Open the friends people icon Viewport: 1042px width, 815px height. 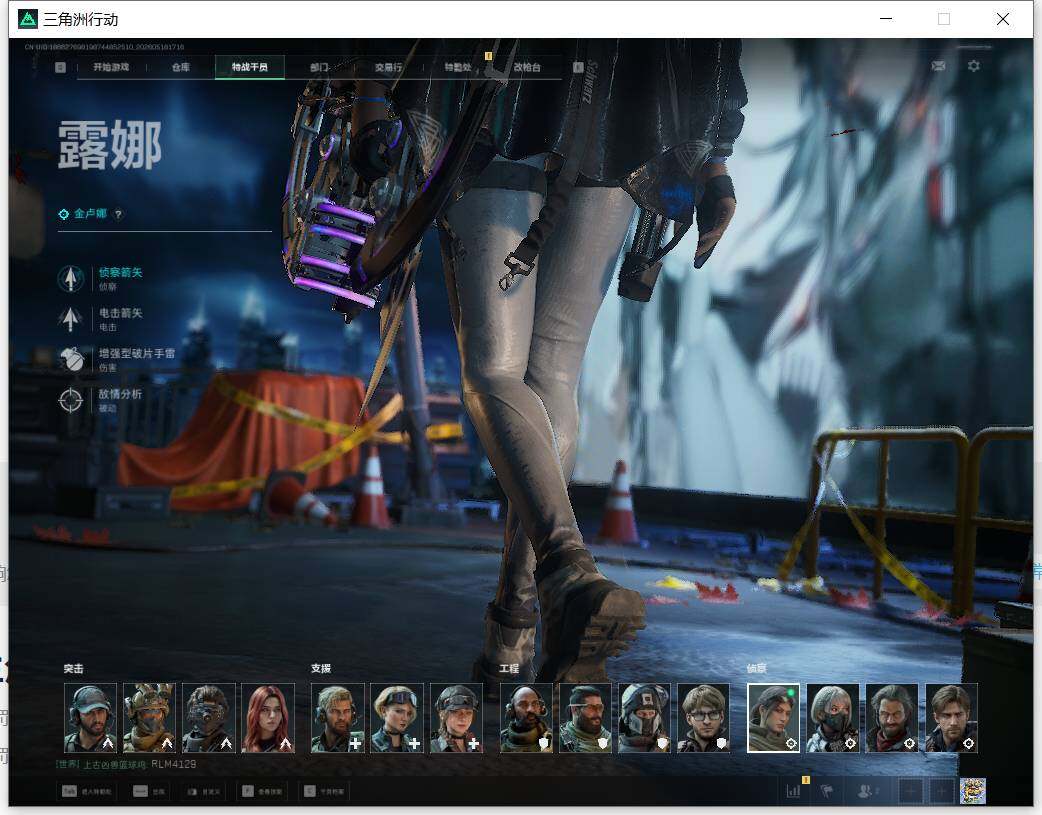click(x=867, y=790)
